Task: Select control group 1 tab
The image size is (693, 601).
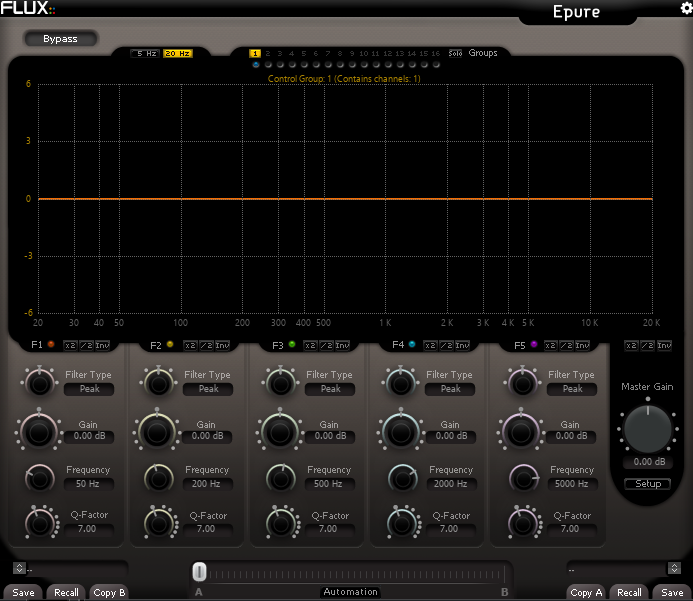Action: click(x=255, y=53)
